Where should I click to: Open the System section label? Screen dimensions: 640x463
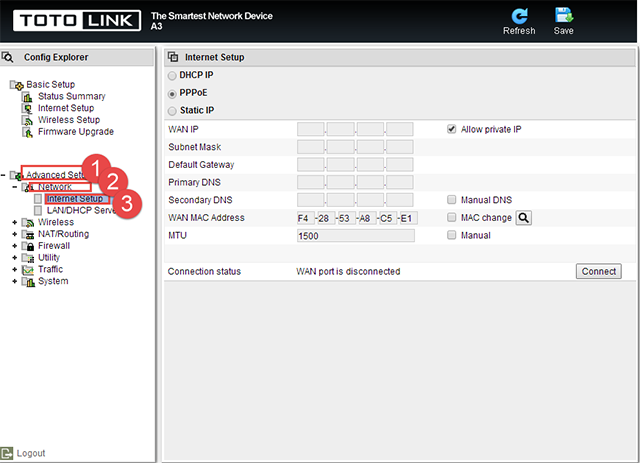tap(53, 281)
